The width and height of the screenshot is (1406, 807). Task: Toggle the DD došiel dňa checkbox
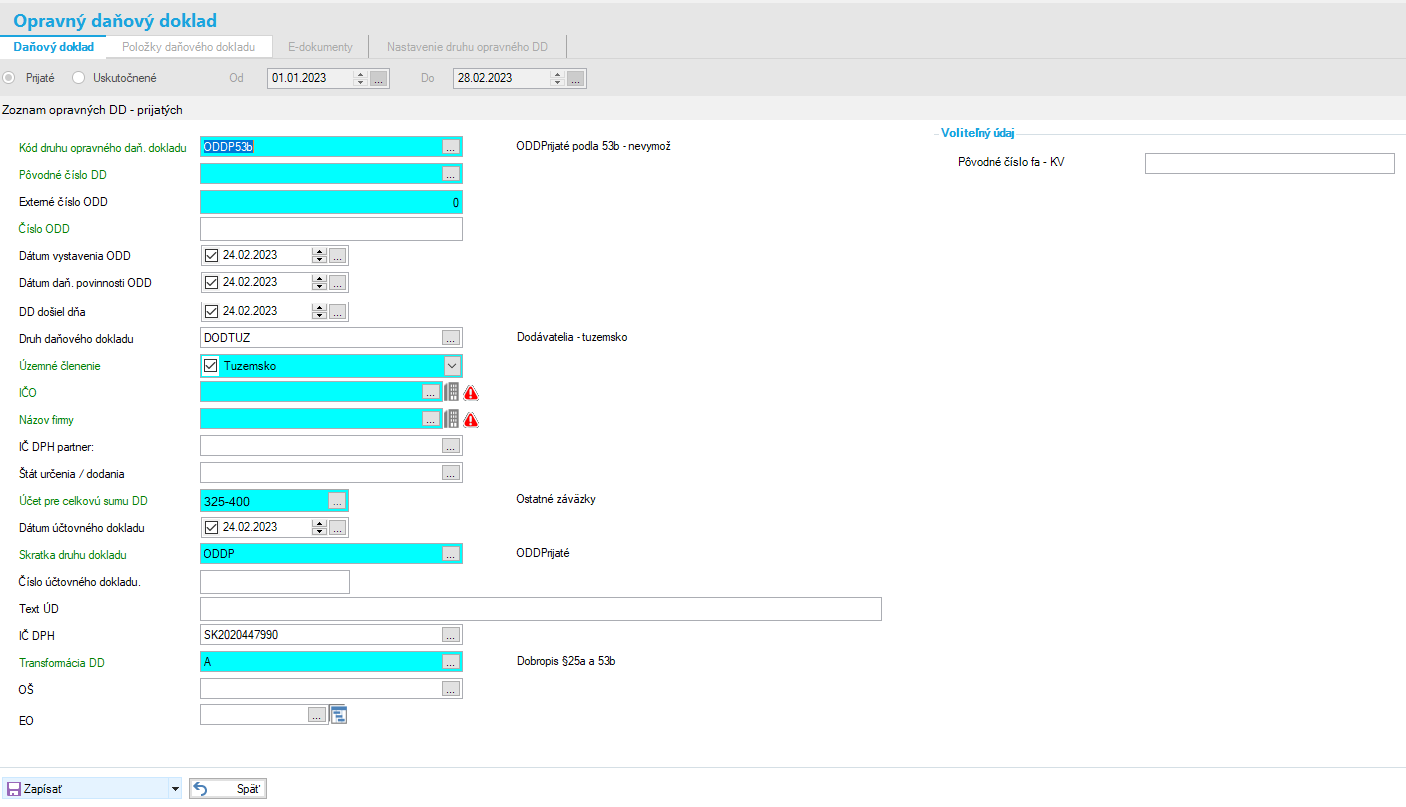pos(211,311)
